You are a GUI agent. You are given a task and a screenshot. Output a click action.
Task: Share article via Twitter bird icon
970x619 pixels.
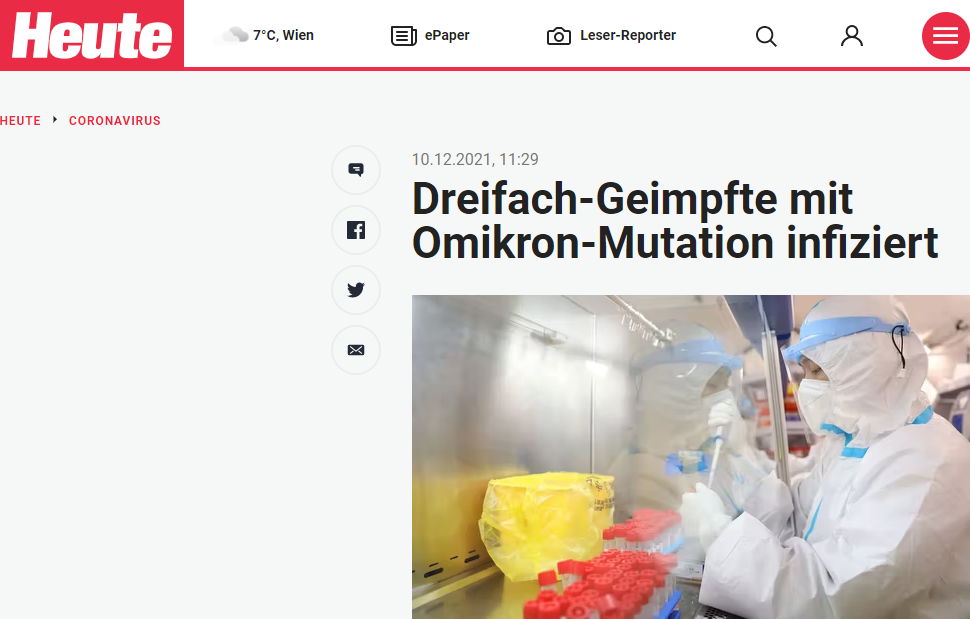click(356, 290)
